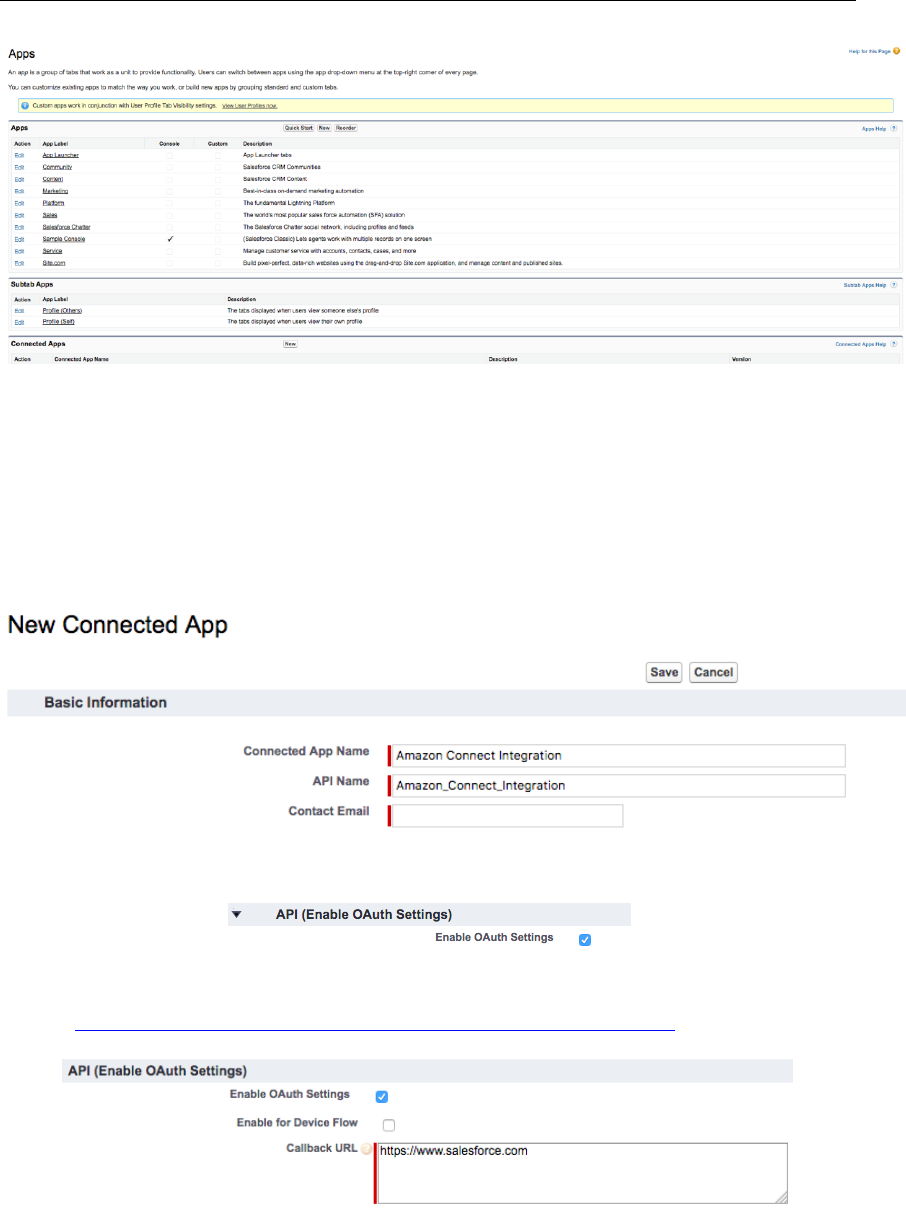The image size is (906, 1211).
Task: Collapse the API (Enable OAuth Settings) section triangle
Action: pos(237,914)
